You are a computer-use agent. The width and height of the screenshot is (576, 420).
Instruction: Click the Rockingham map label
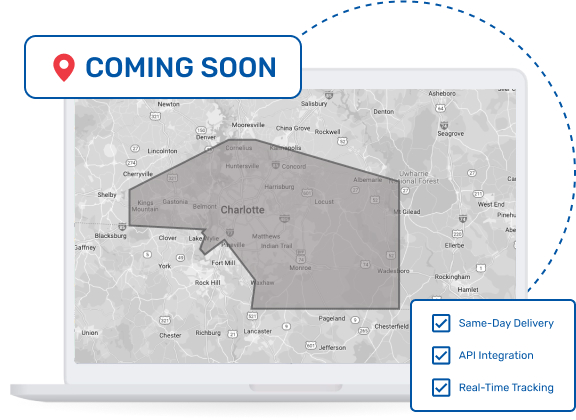coord(452,277)
